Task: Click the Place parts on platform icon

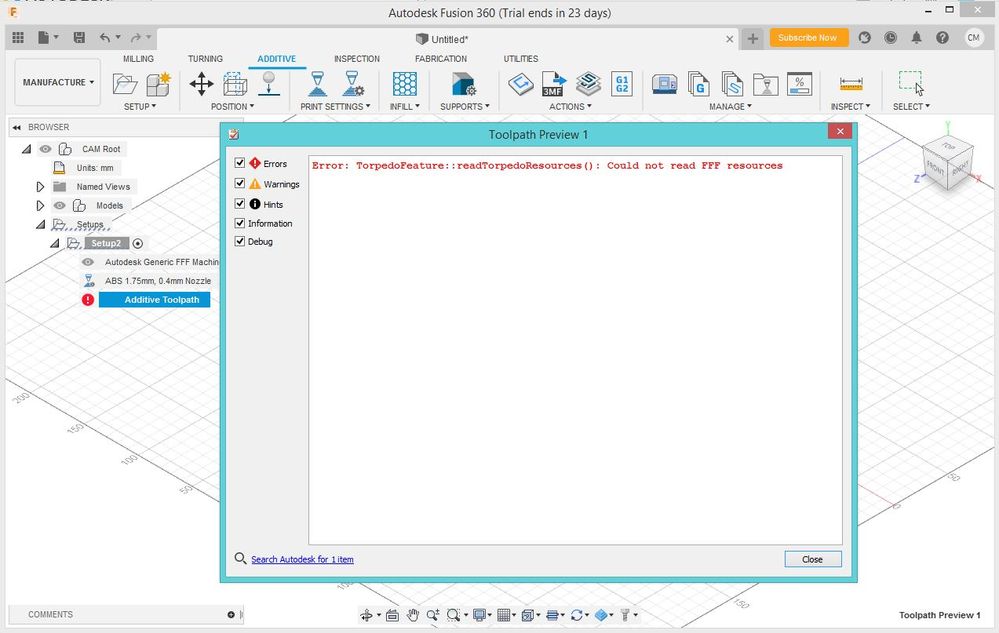Action: point(269,83)
